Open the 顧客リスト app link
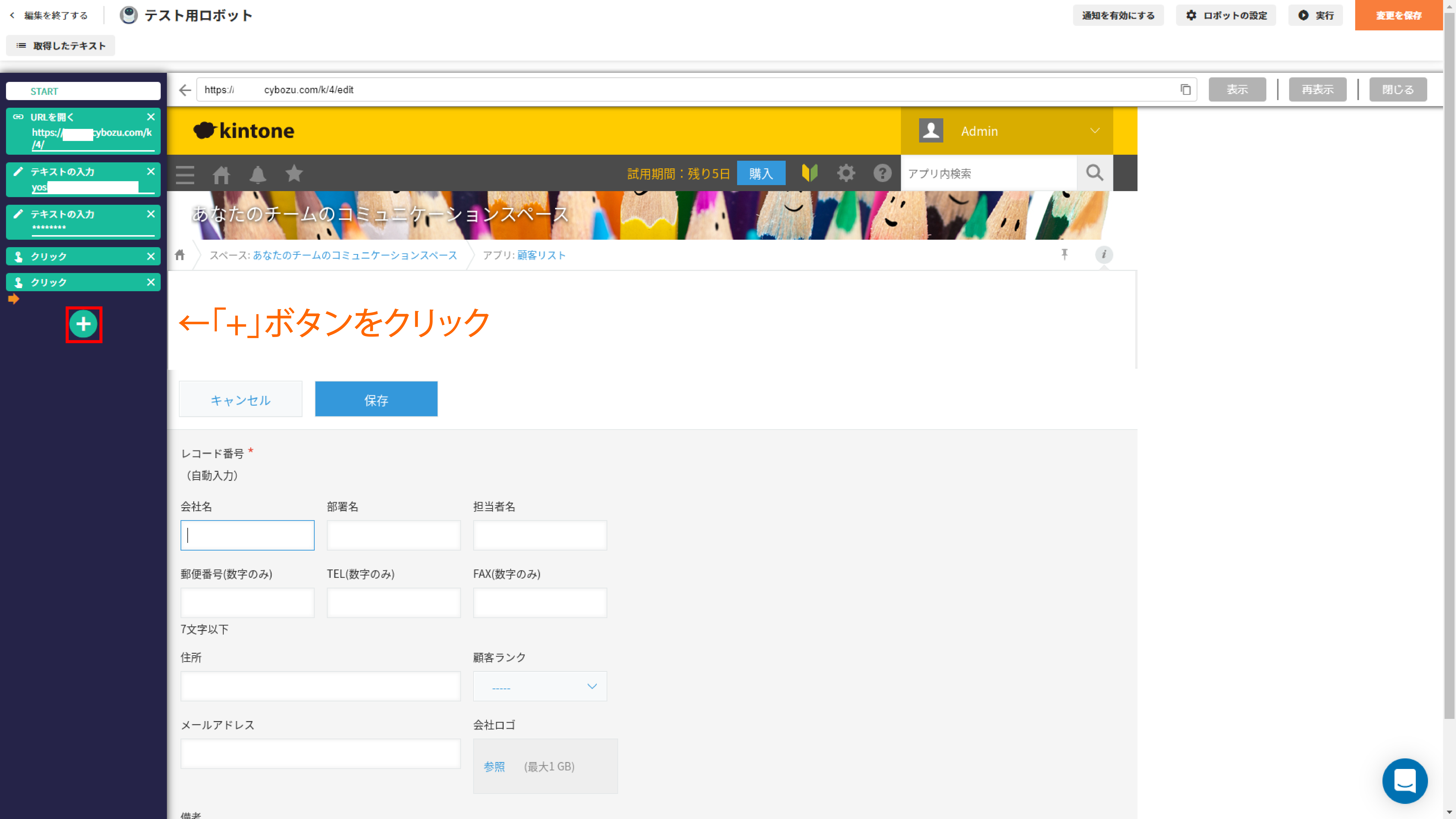This screenshot has height=819, width=1456. 541,256
